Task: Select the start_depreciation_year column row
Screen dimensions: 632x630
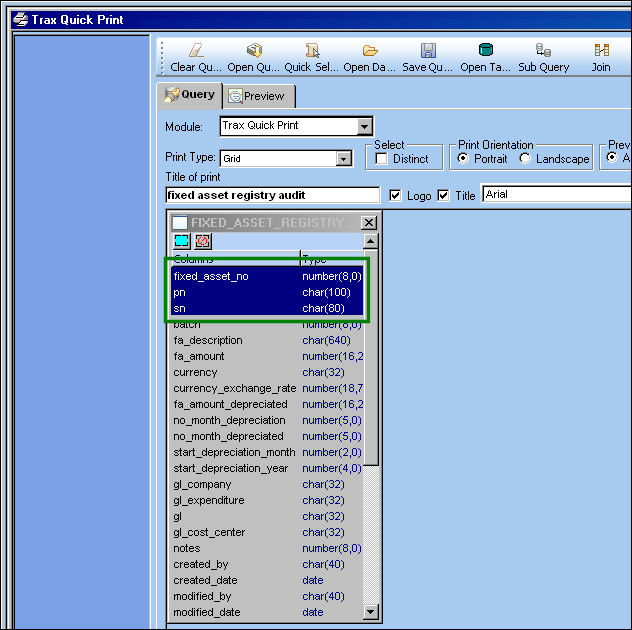Action: pos(268,468)
